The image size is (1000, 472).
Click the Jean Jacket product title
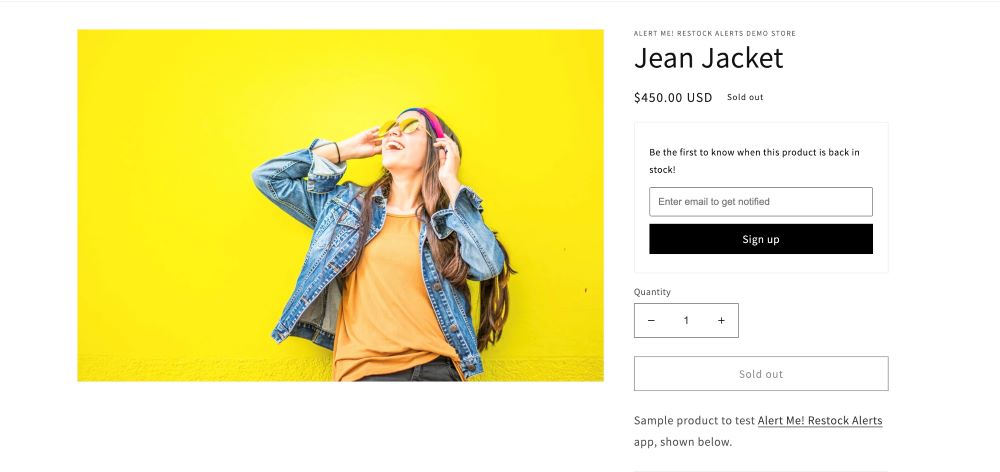click(x=708, y=59)
